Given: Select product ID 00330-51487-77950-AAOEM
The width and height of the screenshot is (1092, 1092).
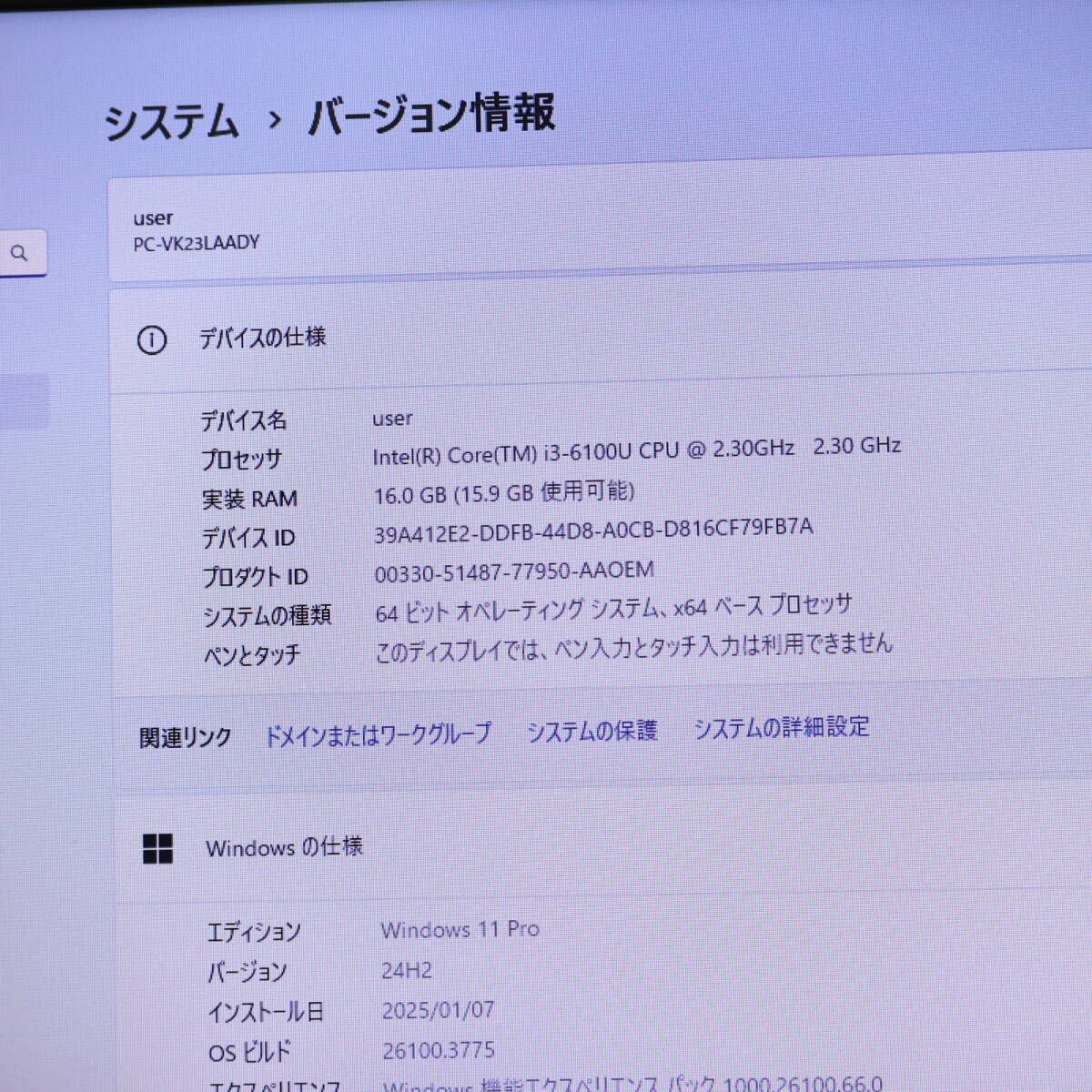Looking at the screenshot, I should pyautogui.click(x=514, y=571).
